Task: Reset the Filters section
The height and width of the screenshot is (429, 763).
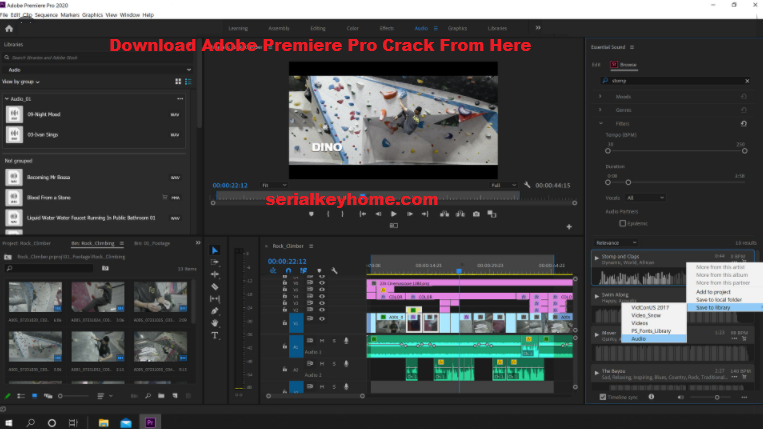Action: 744,124
